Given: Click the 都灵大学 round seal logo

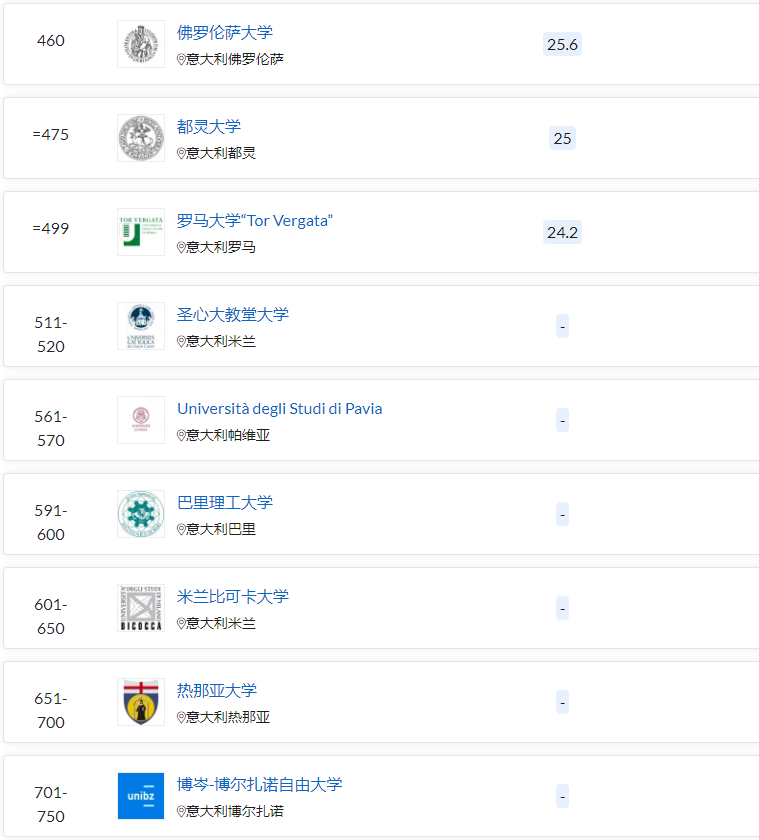Looking at the screenshot, I should (x=141, y=138).
